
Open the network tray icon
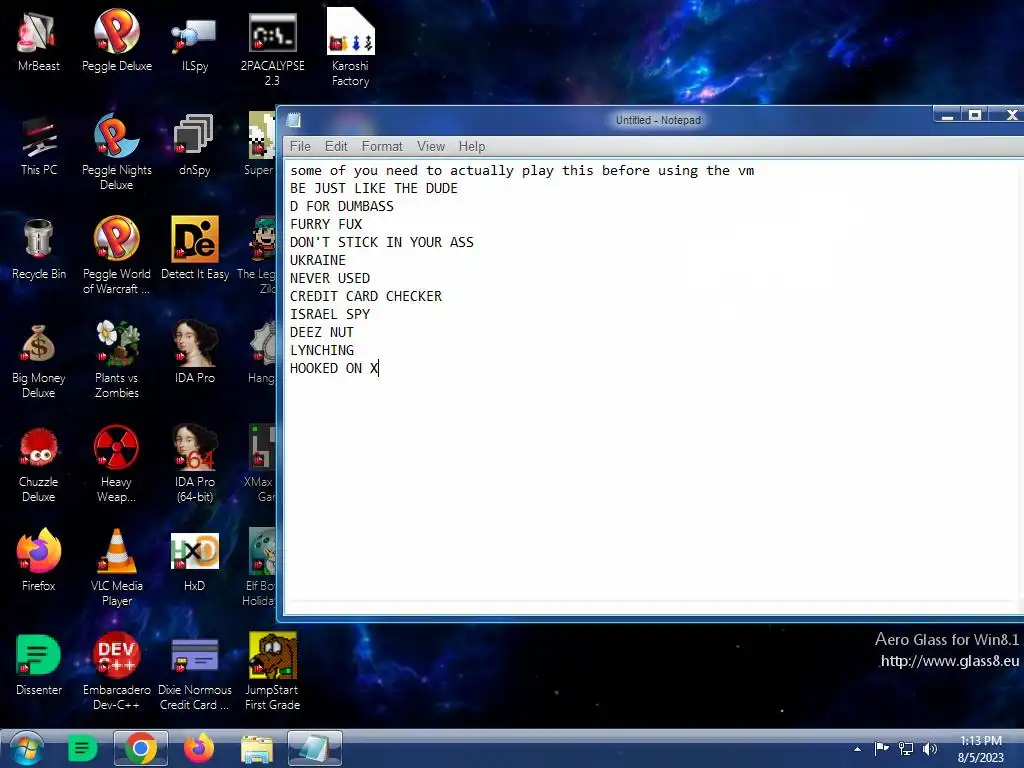coord(906,748)
